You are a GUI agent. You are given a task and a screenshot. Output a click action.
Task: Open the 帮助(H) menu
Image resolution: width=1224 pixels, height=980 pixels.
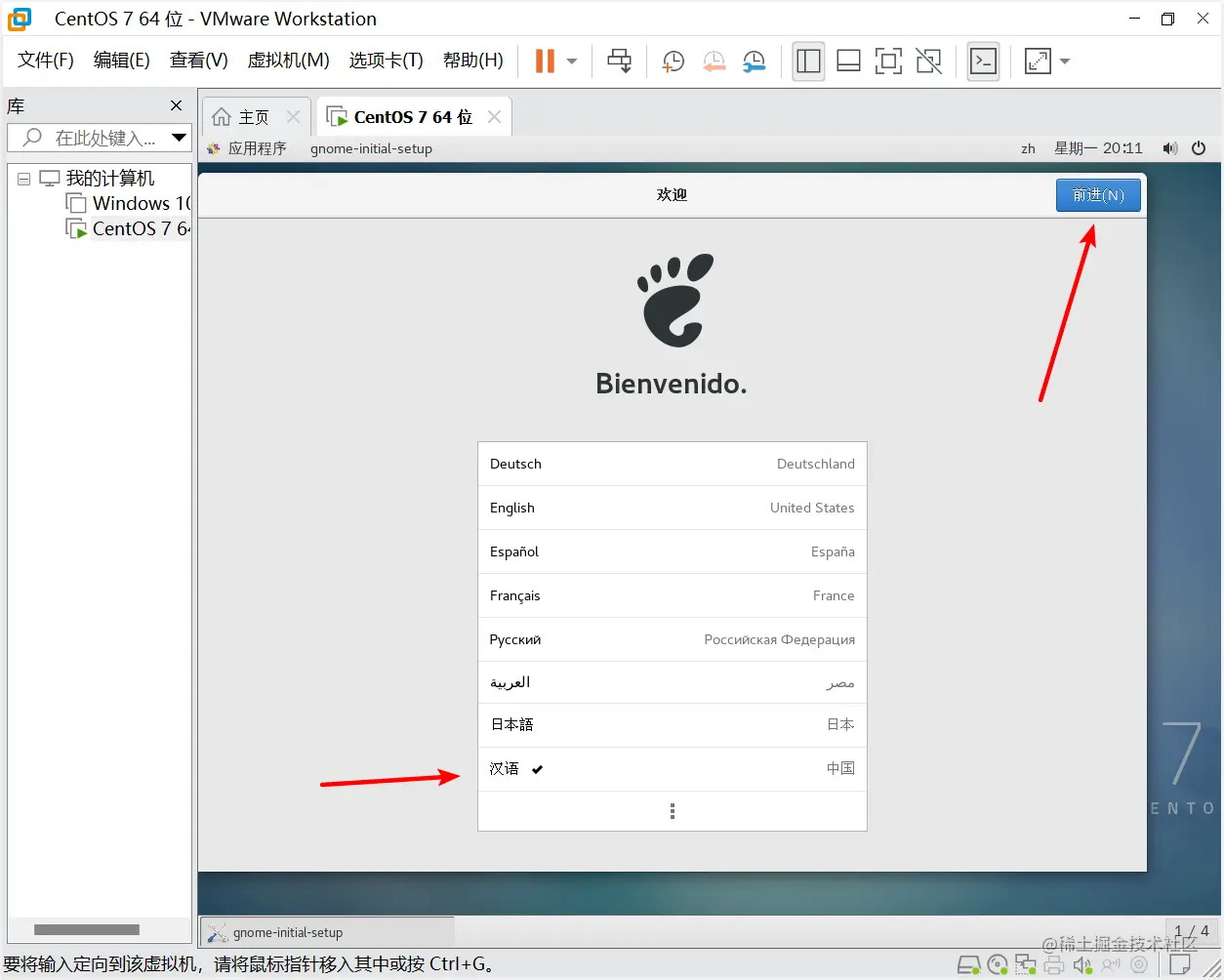click(x=473, y=61)
